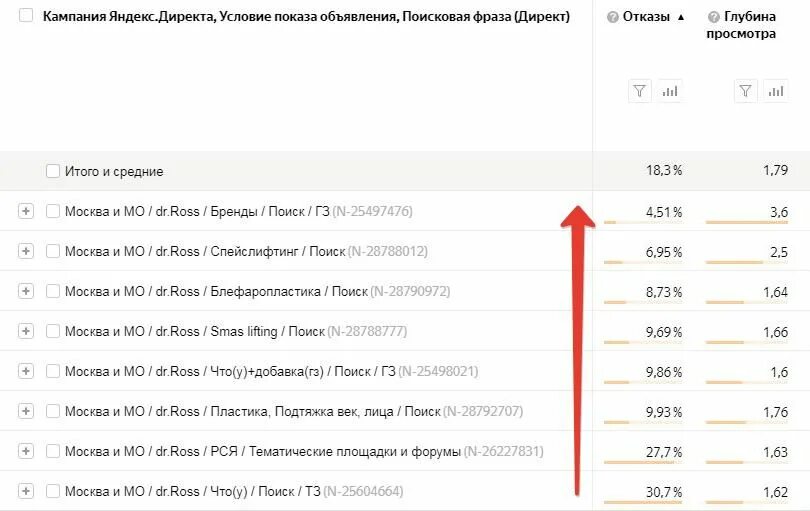Screen dimensions: 810x511
Task: Check the Блефаропластика / Поиск campaign row
Action: [x=53, y=291]
